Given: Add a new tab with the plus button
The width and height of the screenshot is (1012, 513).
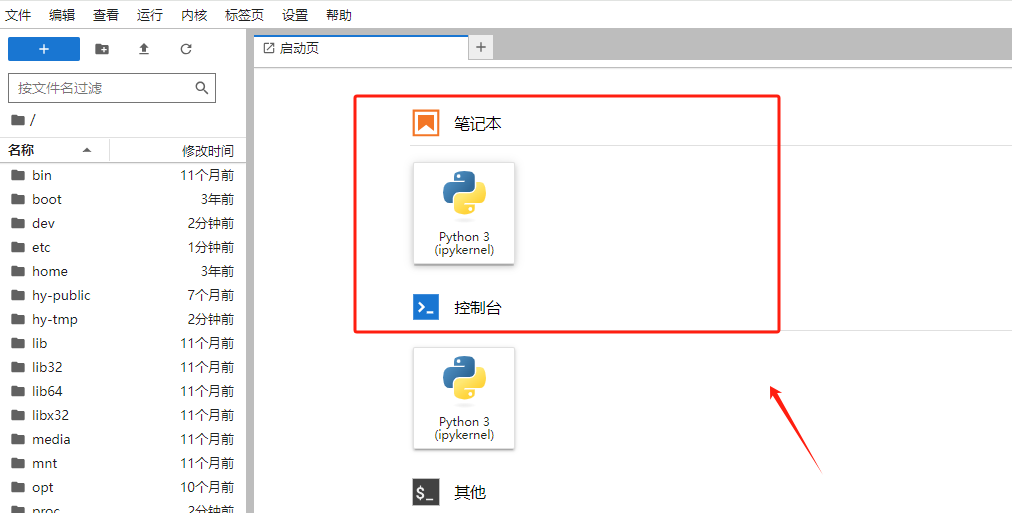Looking at the screenshot, I should (x=481, y=47).
